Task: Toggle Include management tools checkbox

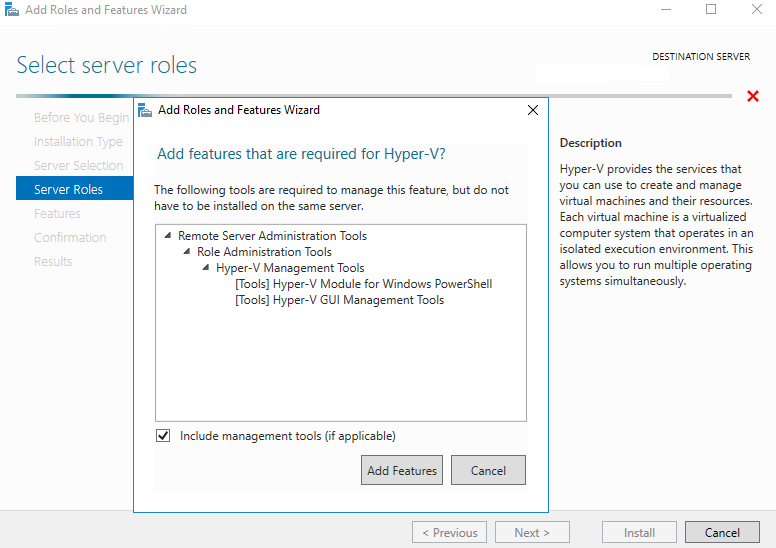Action: point(164,436)
